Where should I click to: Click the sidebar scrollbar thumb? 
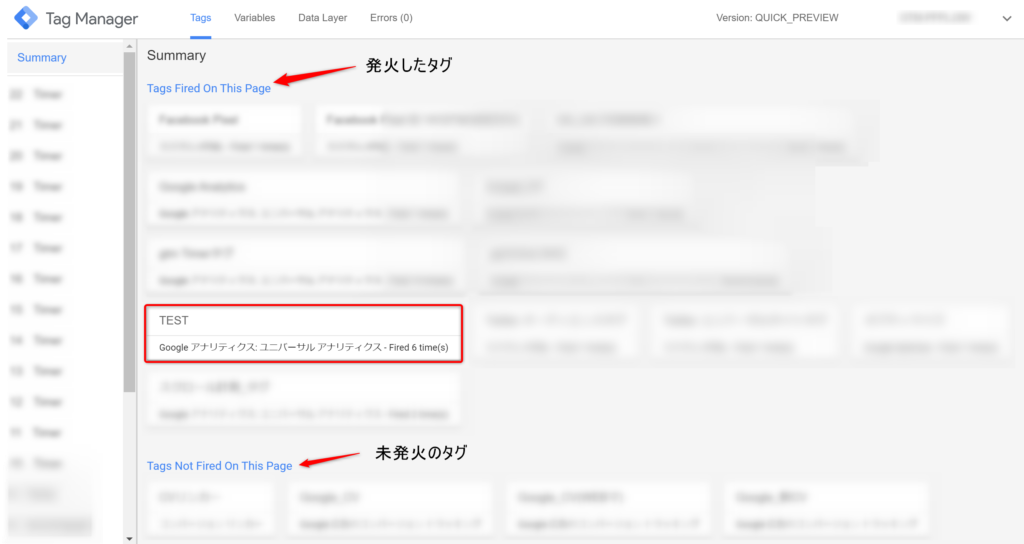click(129, 222)
